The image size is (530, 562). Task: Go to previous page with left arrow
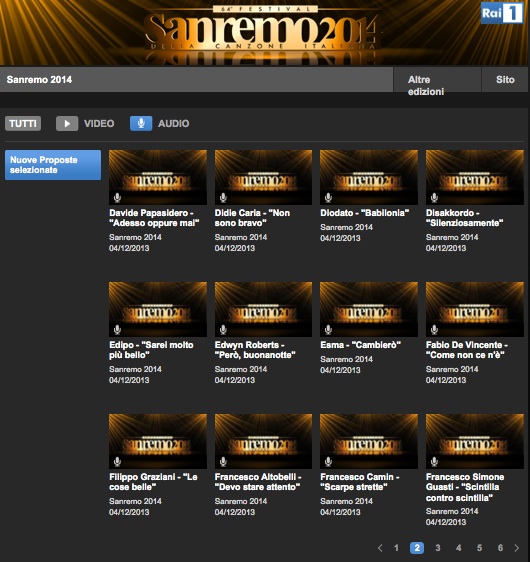pos(380,548)
